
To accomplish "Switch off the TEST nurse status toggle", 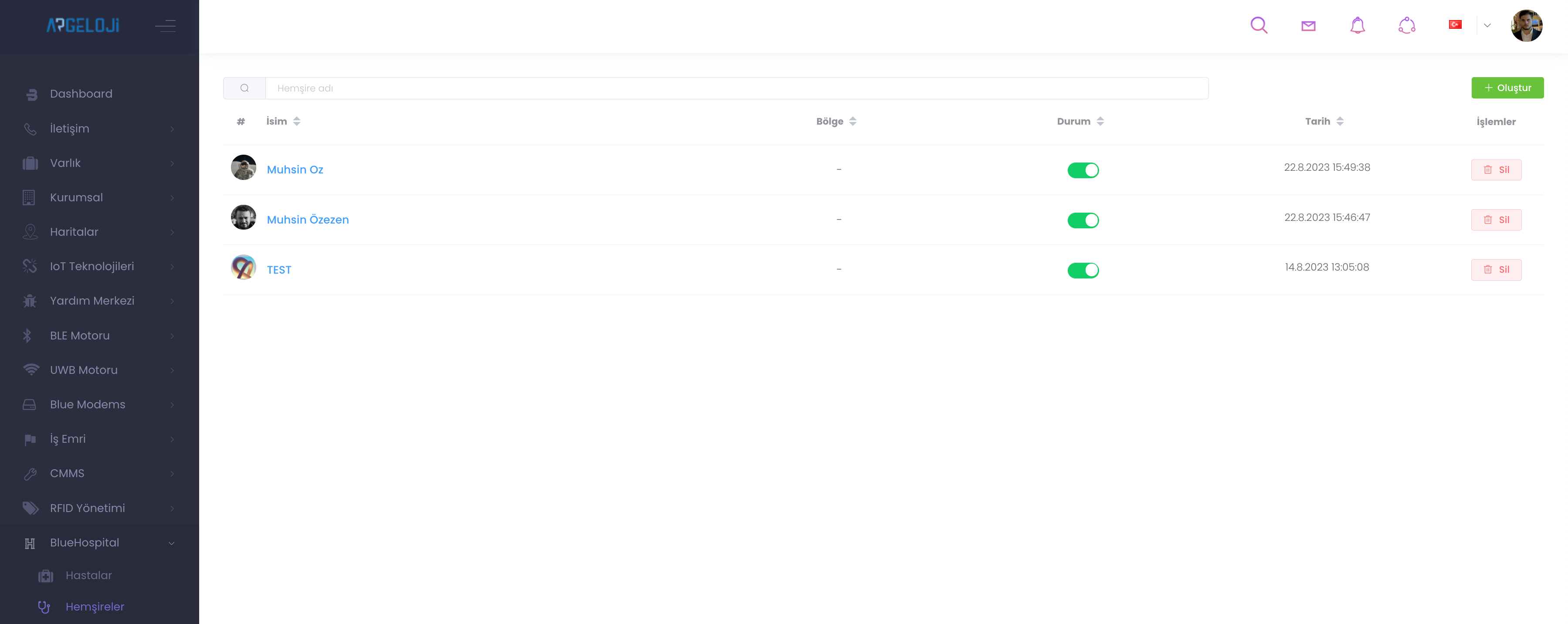I will 1083,270.
